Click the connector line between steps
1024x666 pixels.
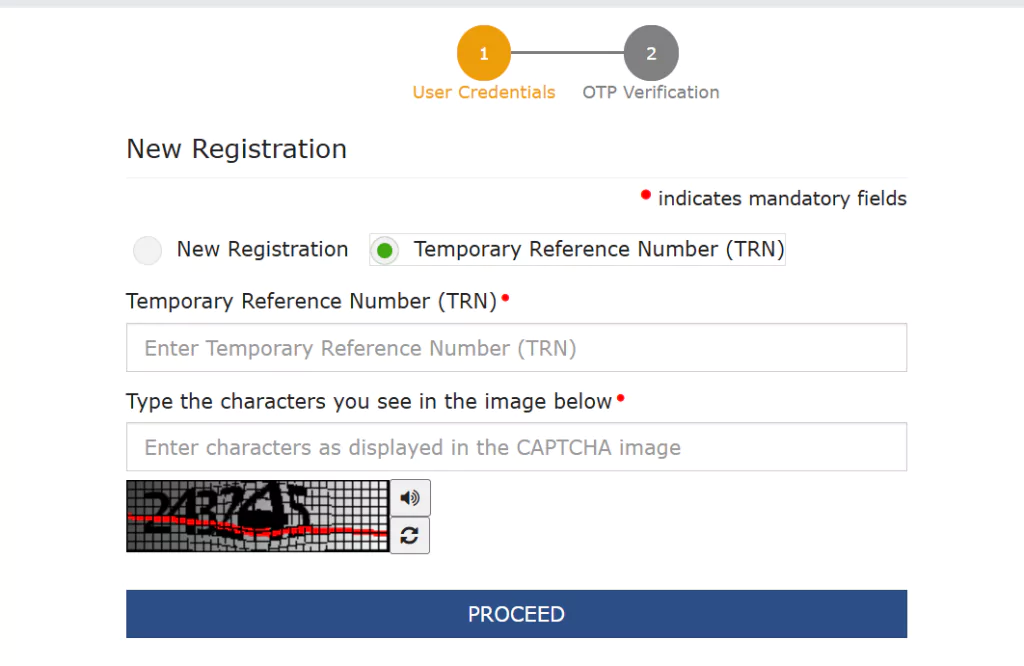point(567,53)
